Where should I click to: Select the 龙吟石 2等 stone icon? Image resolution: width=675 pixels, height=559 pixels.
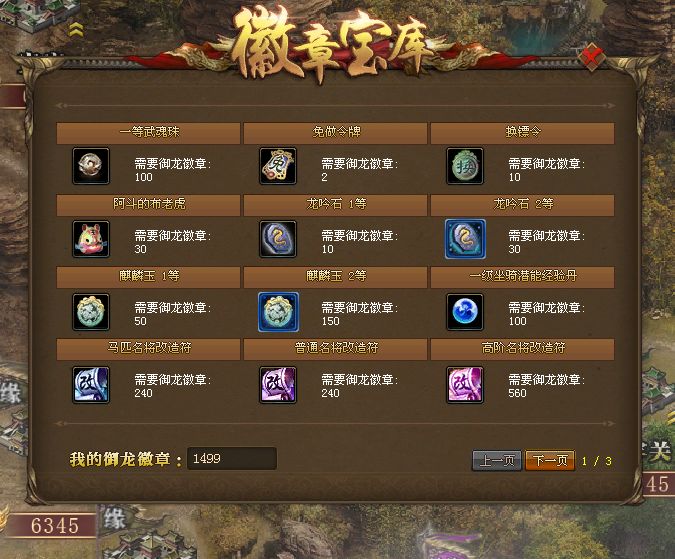click(x=465, y=239)
